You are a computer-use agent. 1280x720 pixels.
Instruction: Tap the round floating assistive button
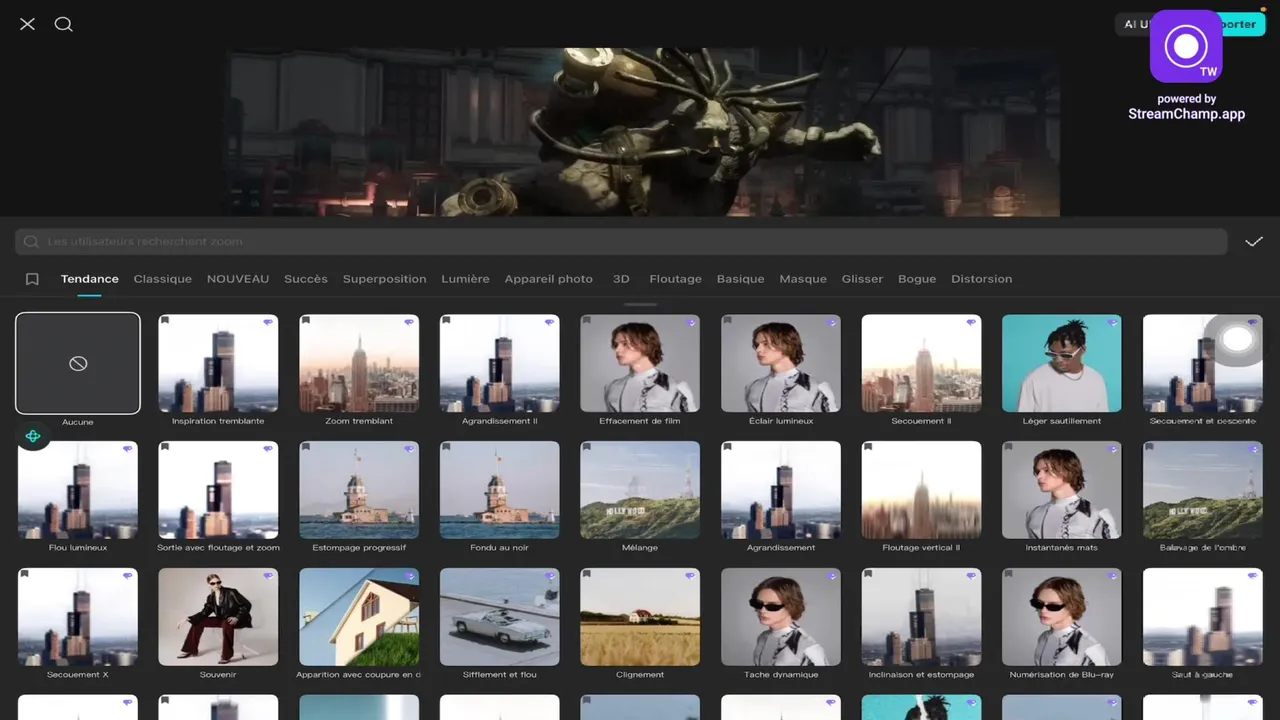[x=1237, y=340]
